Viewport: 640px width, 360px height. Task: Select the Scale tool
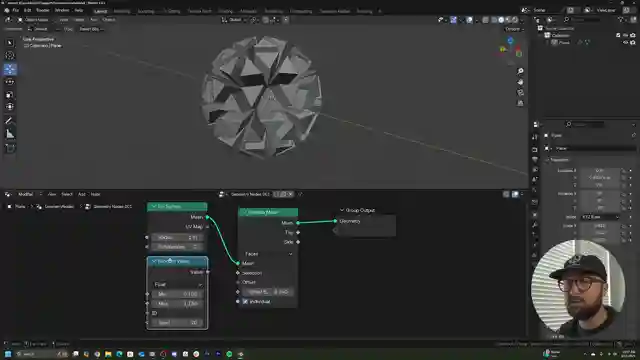coord(10,95)
